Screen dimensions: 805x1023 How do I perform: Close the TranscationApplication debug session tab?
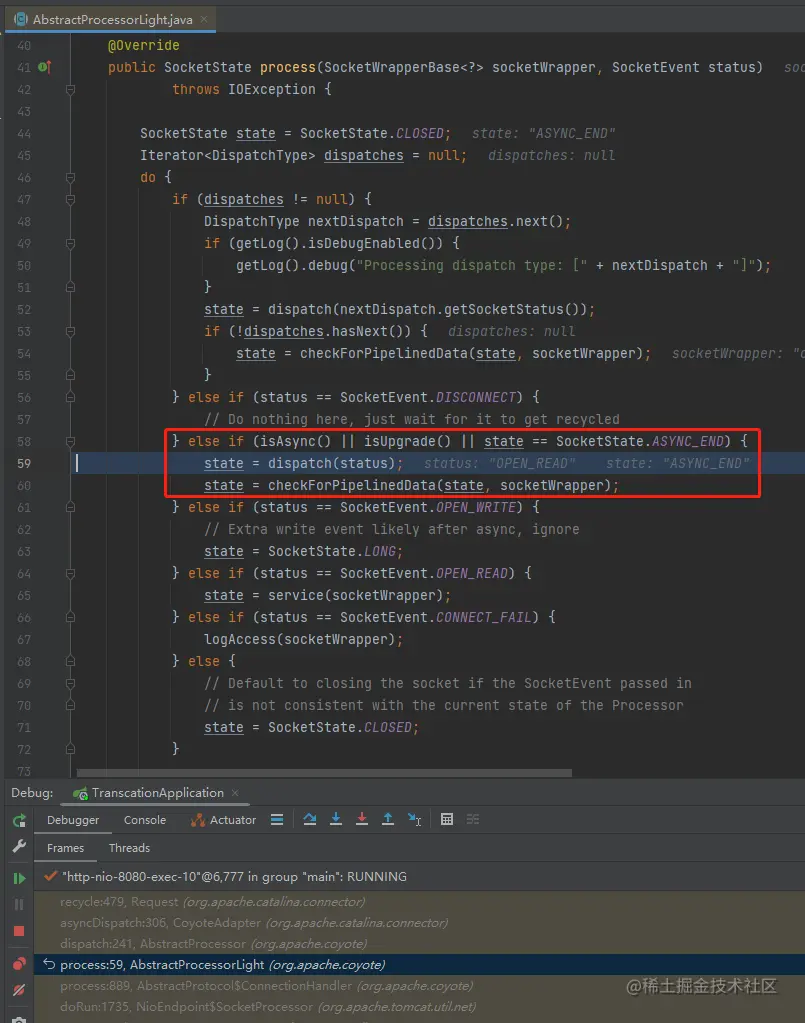[x=235, y=793]
